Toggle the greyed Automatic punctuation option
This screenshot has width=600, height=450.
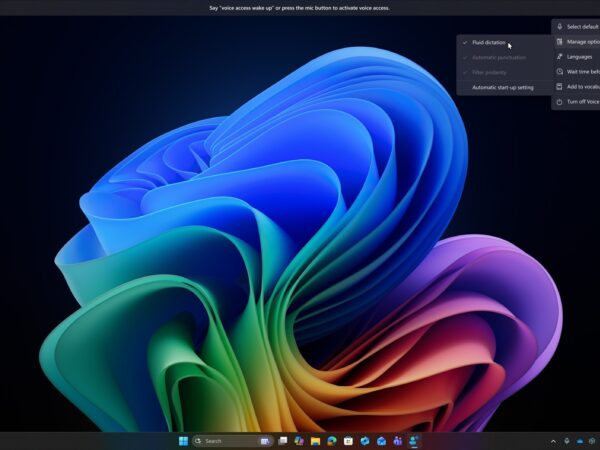[497, 58]
